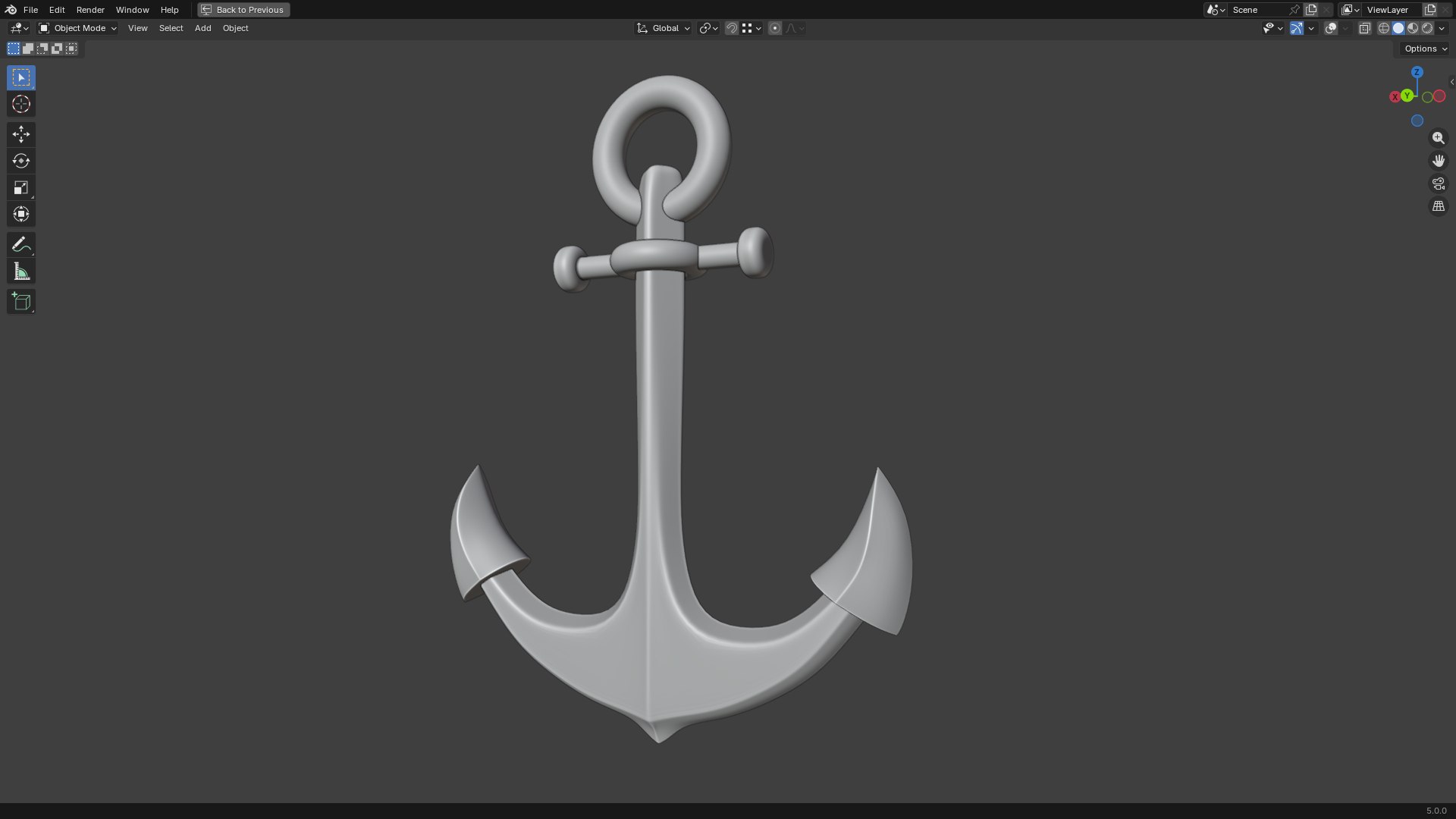The height and width of the screenshot is (819, 1456).
Task: Click the Scene name field
Action: click(x=1257, y=10)
